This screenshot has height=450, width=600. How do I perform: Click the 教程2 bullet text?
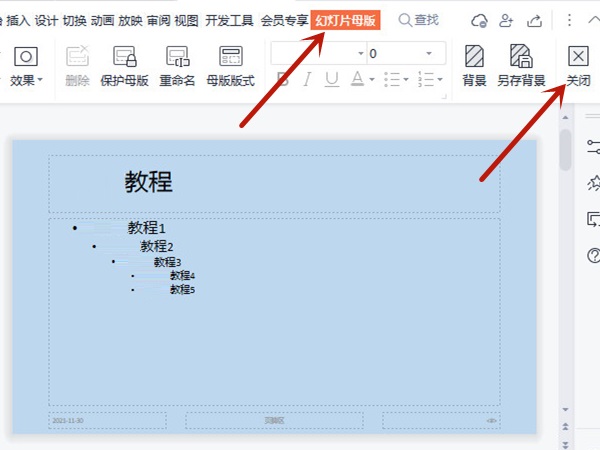tap(157, 246)
